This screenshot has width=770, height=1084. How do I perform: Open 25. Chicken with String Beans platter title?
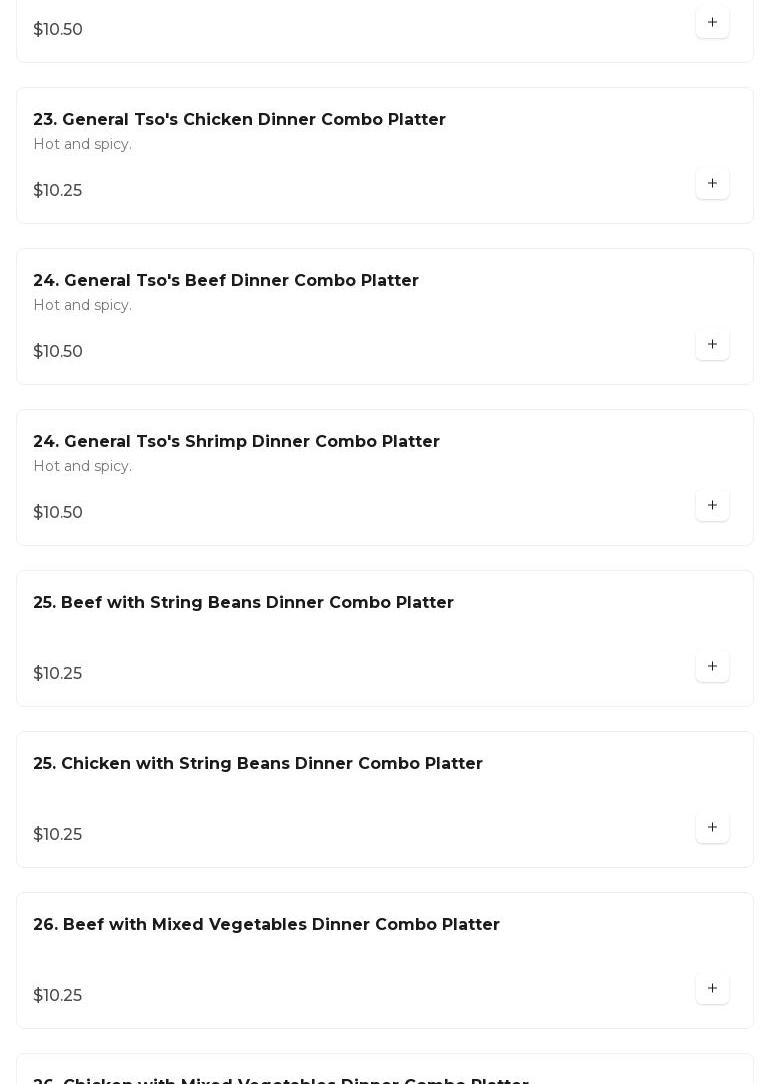tap(258, 763)
